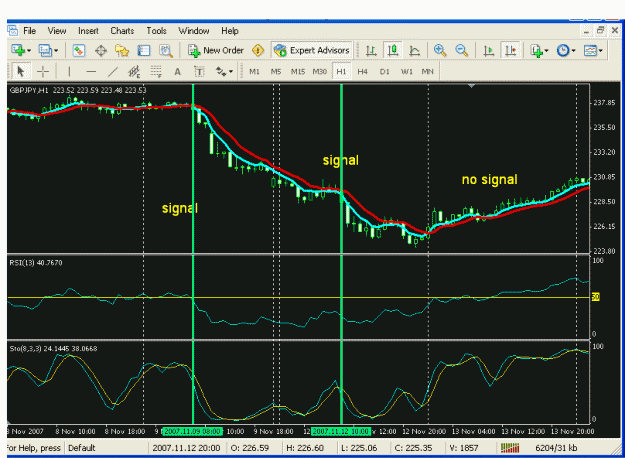Switch timeframe to M15
625x458 pixels.
pyautogui.click(x=298, y=72)
